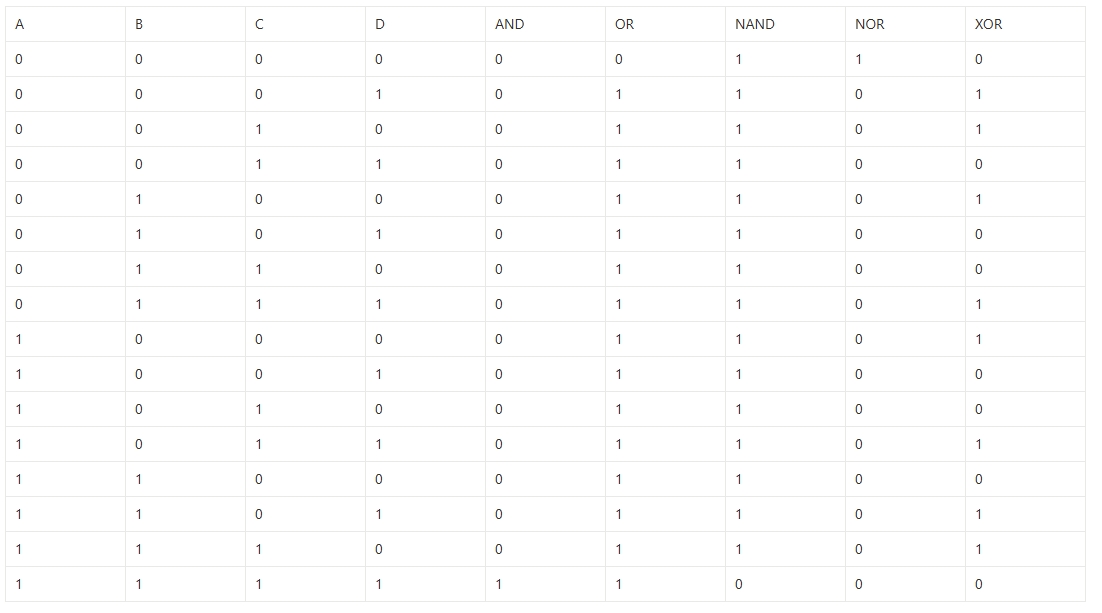This screenshot has height=613, width=1102.
Task: Select the XOR result for inputs 1111
Action: 979,584
